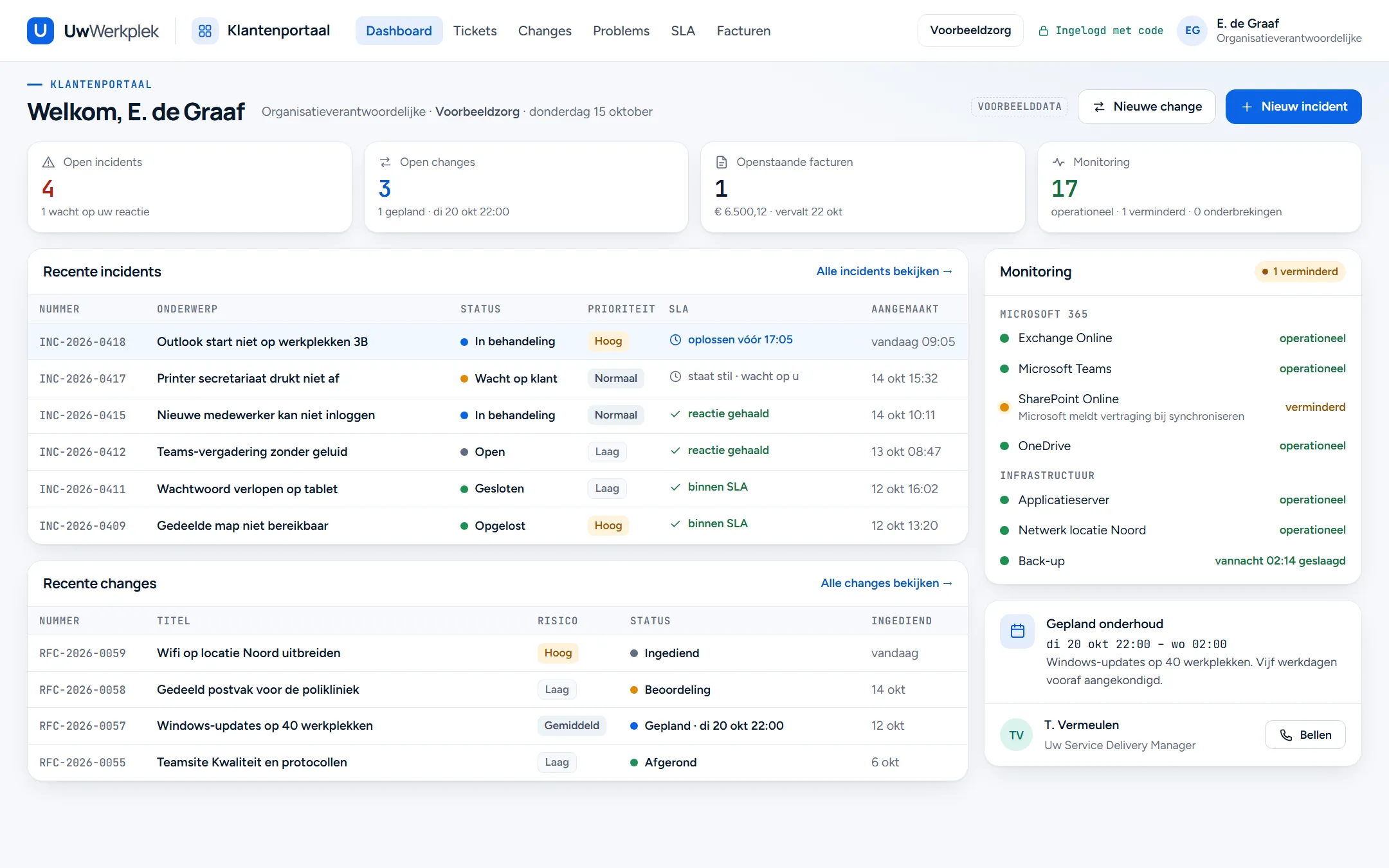
Task: Click the Nieuwe change button
Action: point(1147,106)
